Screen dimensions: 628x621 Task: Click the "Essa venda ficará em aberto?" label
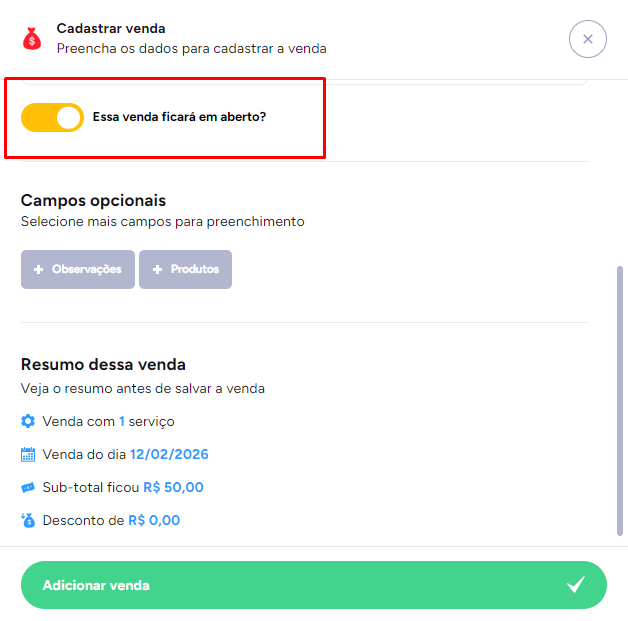(x=179, y=117)
